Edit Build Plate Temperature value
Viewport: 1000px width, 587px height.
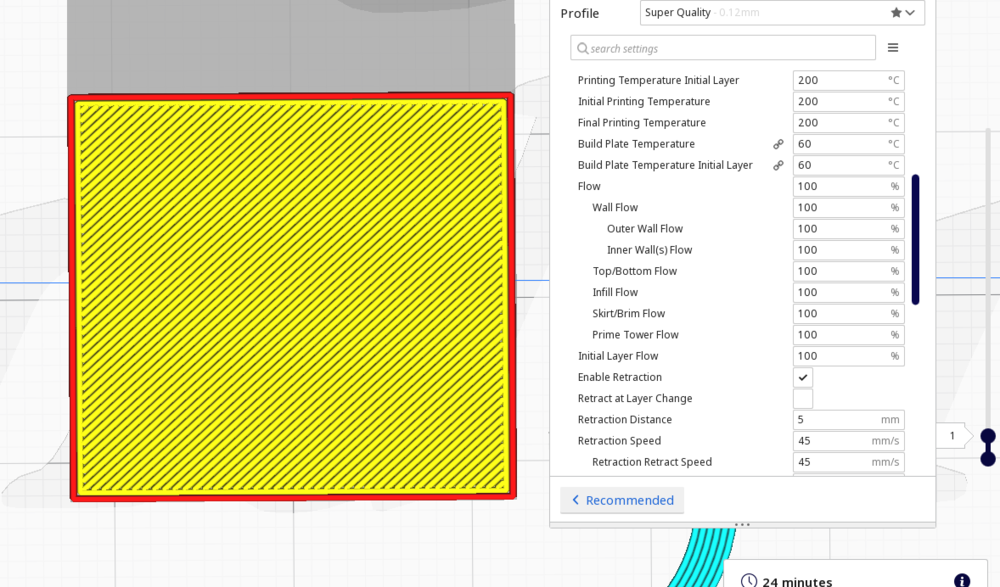tap(848, 144)
